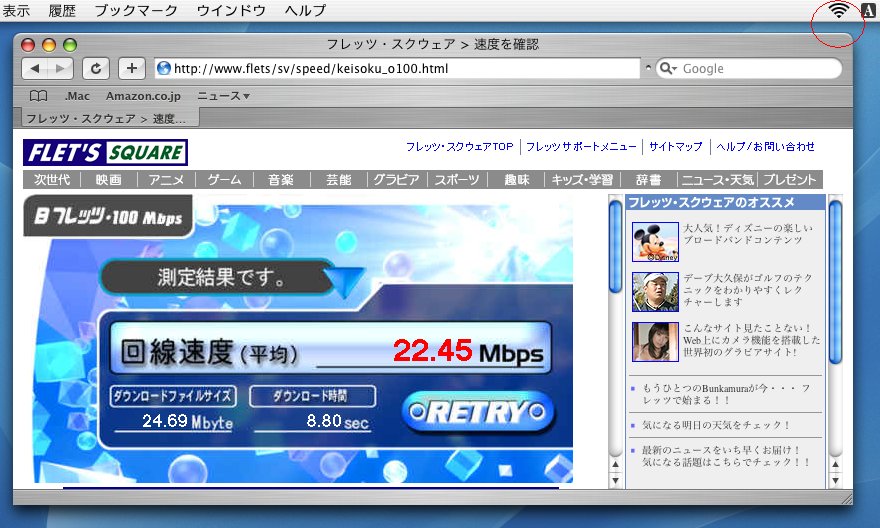
Task: Open 最新のニュースをいち早くお届け link
Action: pyautogui.click(x=726, y=456)
